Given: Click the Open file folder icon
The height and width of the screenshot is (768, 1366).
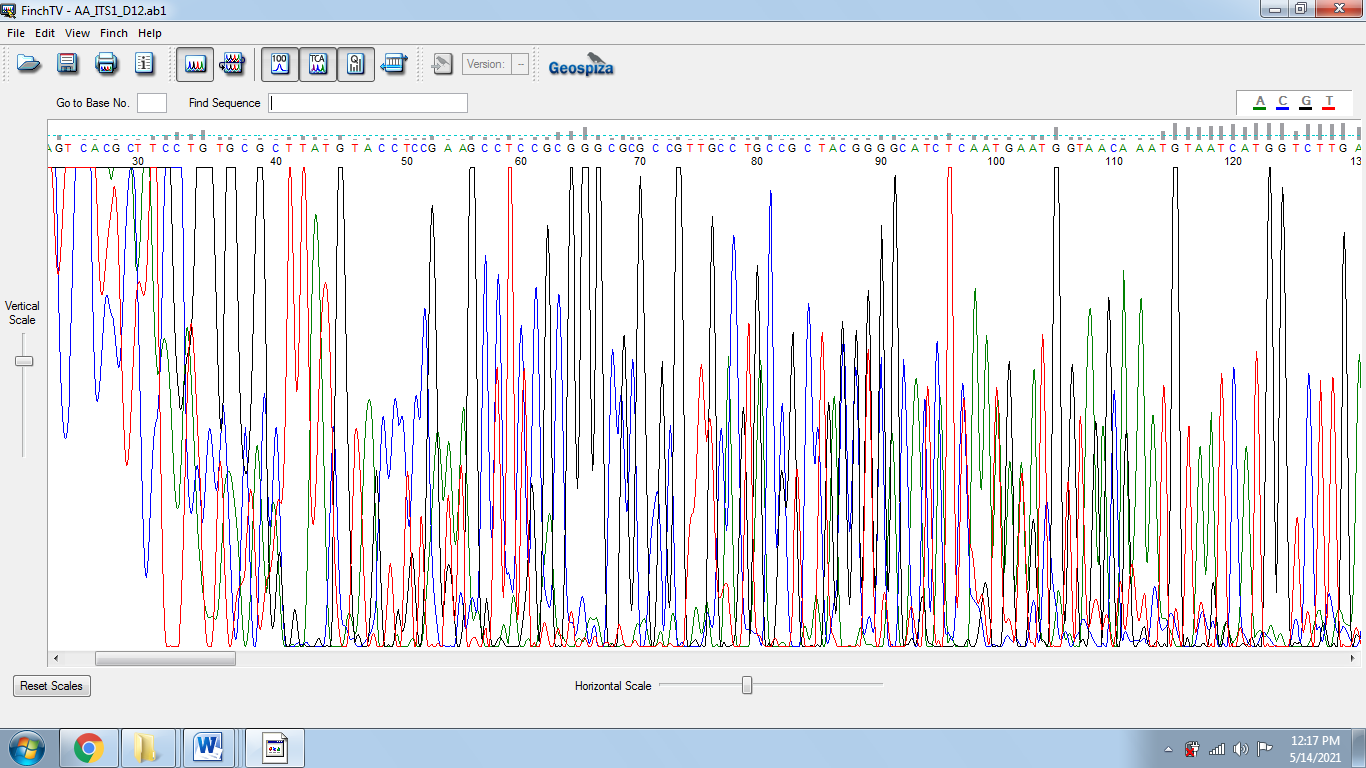Looking at the screenshot, I should [30, 64].
